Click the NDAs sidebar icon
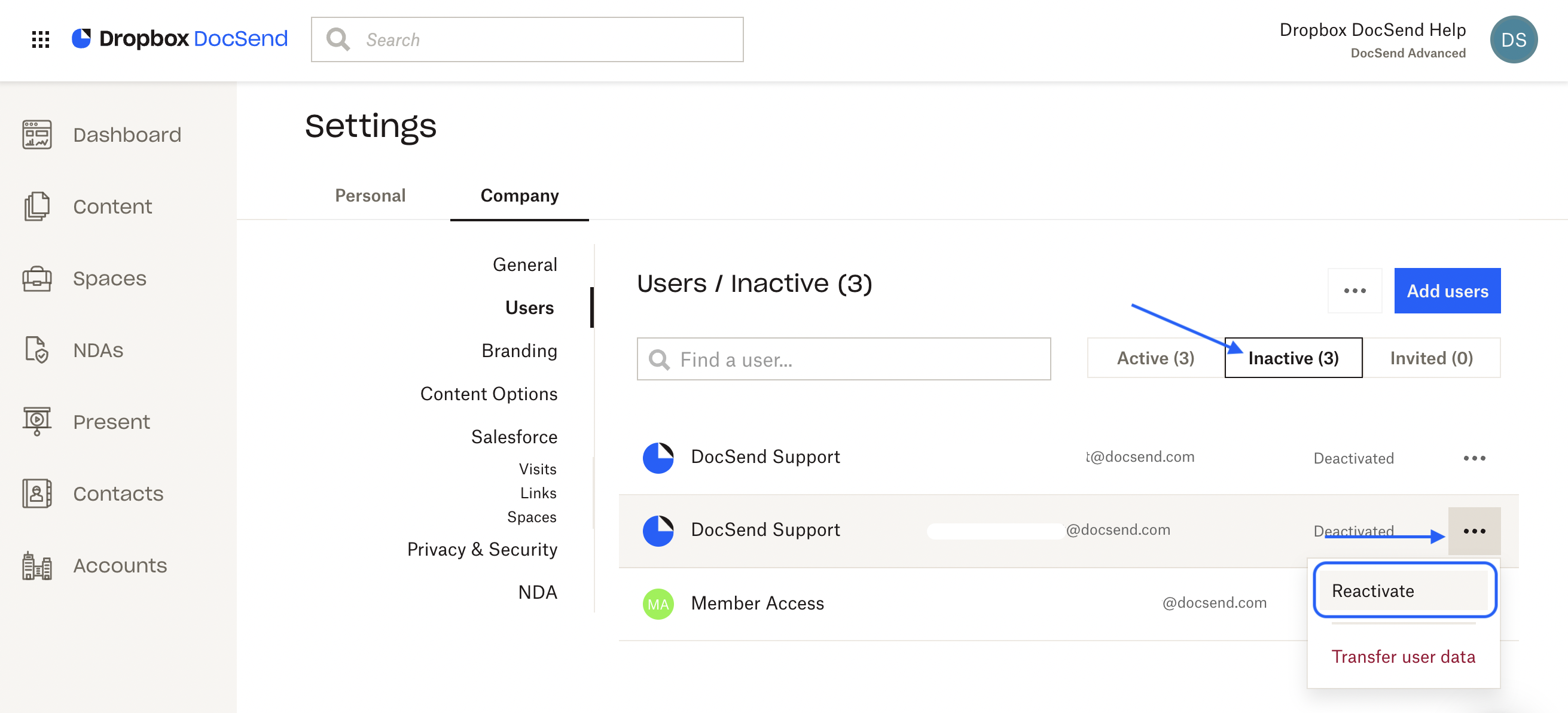 (x=37, y=350)
